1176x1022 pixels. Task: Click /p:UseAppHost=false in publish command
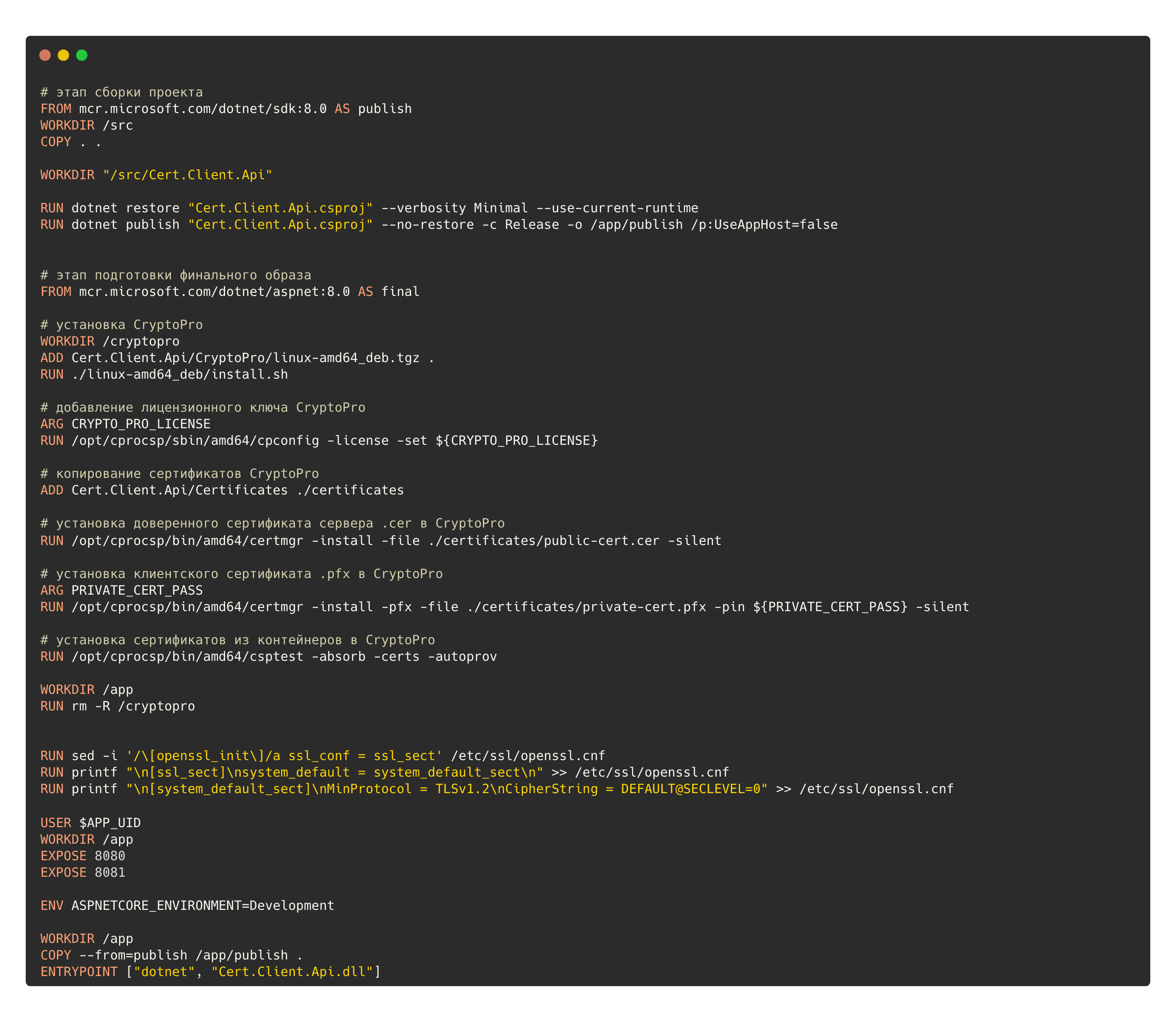point(764,225)
